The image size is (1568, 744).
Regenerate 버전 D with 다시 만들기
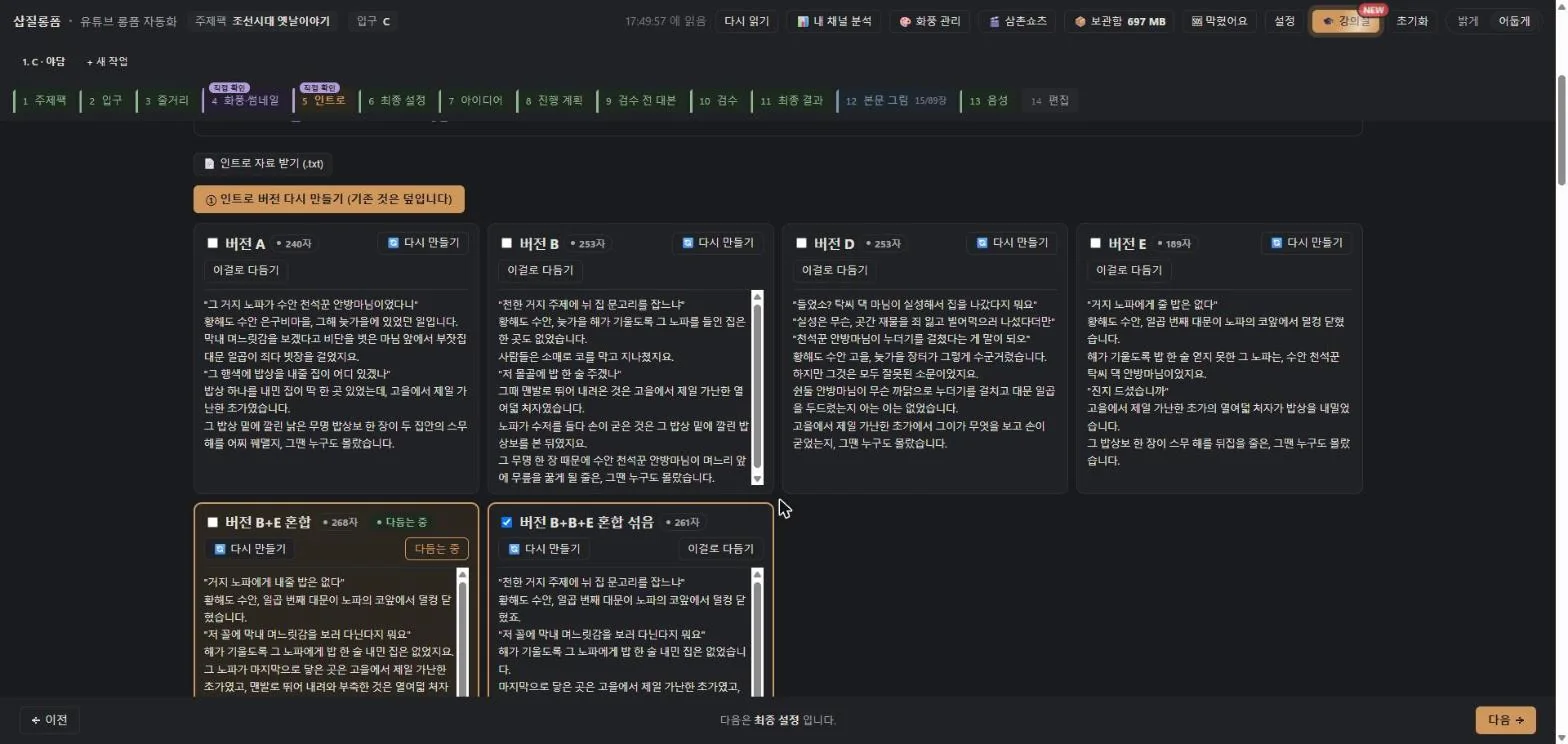click(x=1012, y=243)
